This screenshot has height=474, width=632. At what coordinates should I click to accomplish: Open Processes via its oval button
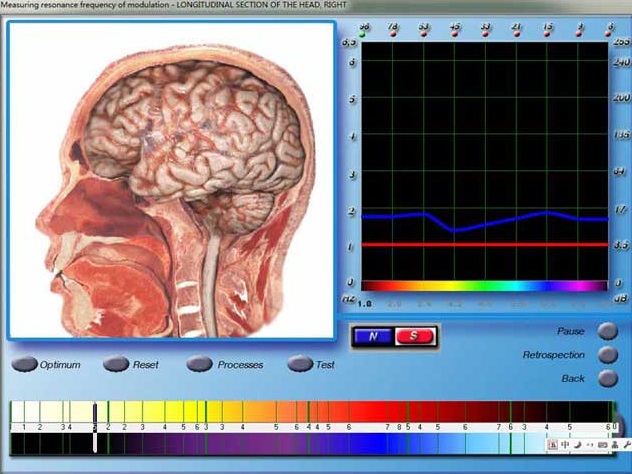(x=200, y=365)
